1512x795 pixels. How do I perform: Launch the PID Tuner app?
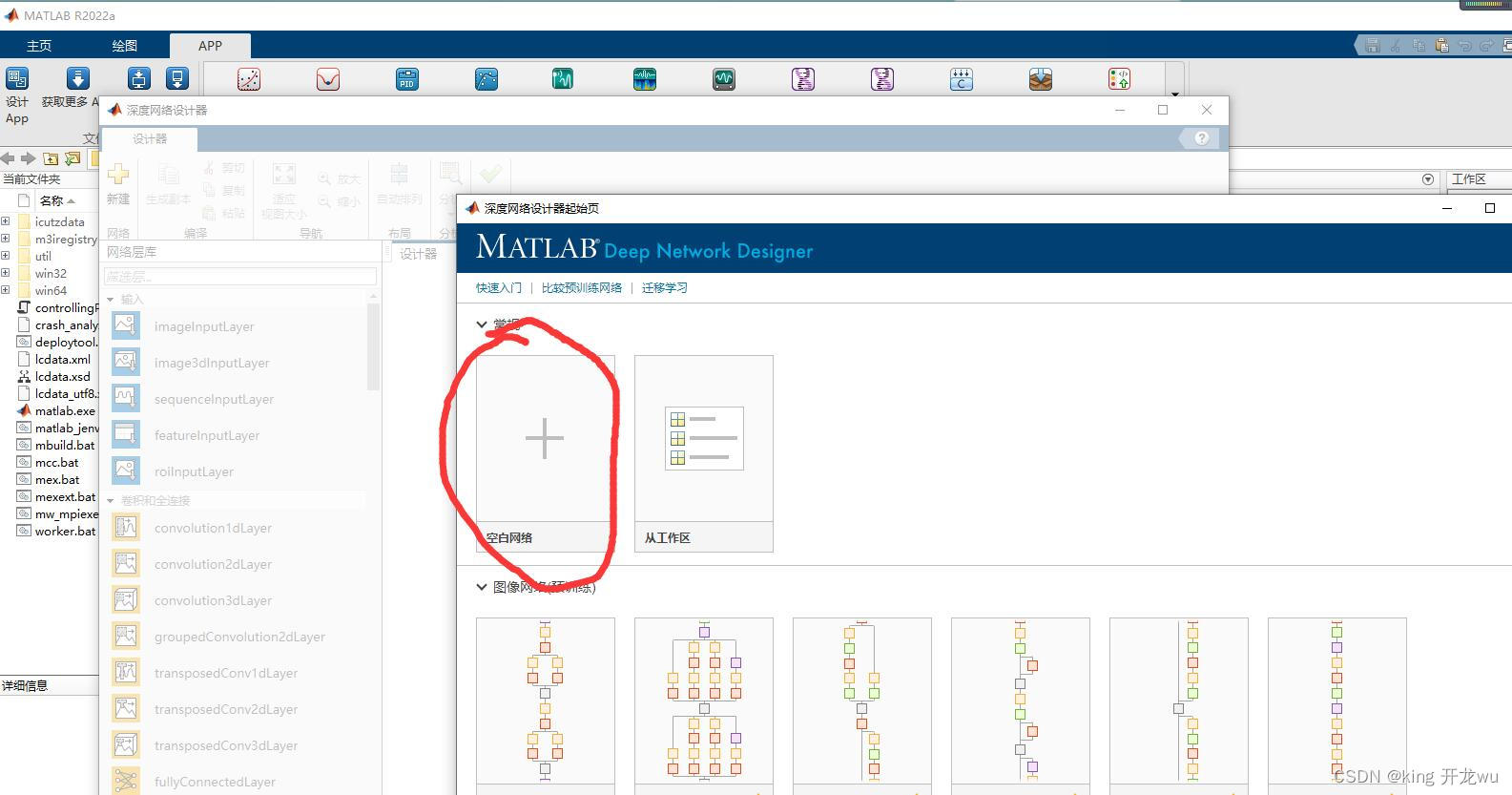click(407, 80)
